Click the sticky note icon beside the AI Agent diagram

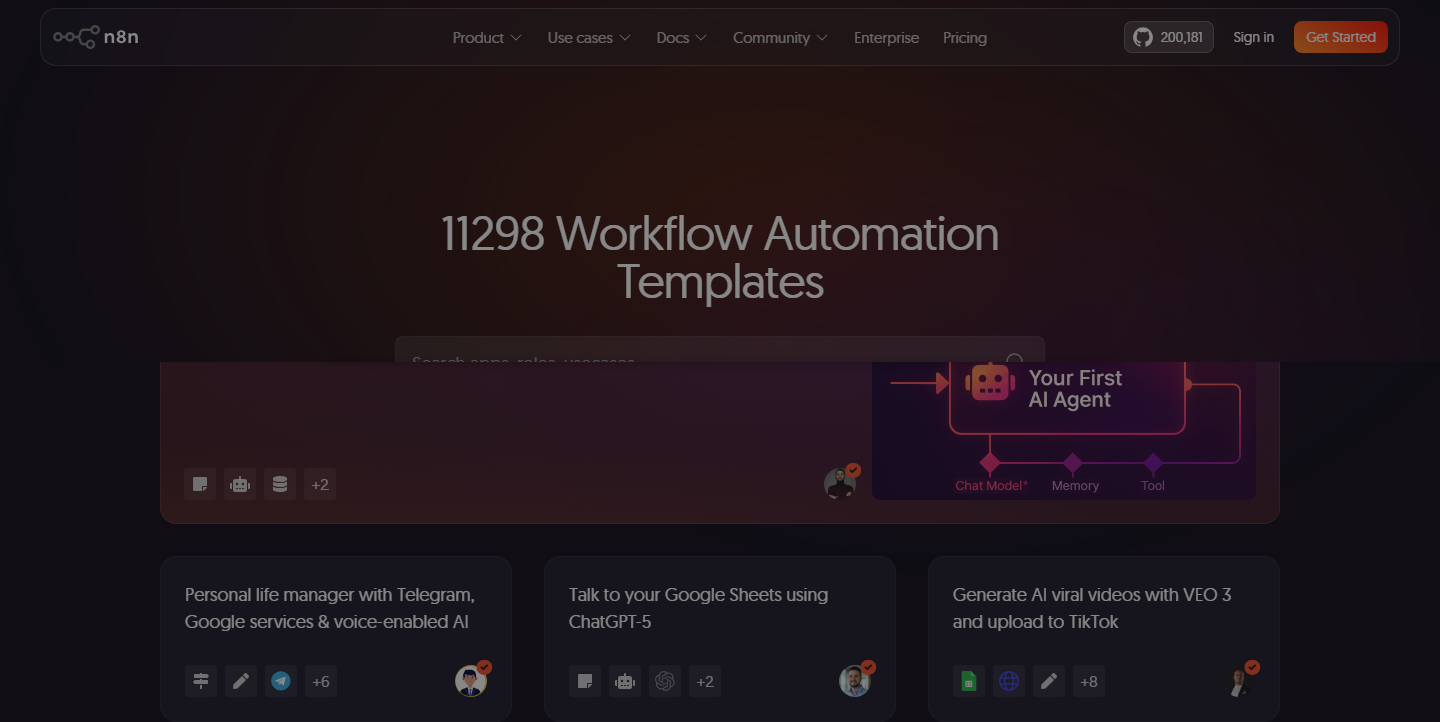tap(200, 484)
